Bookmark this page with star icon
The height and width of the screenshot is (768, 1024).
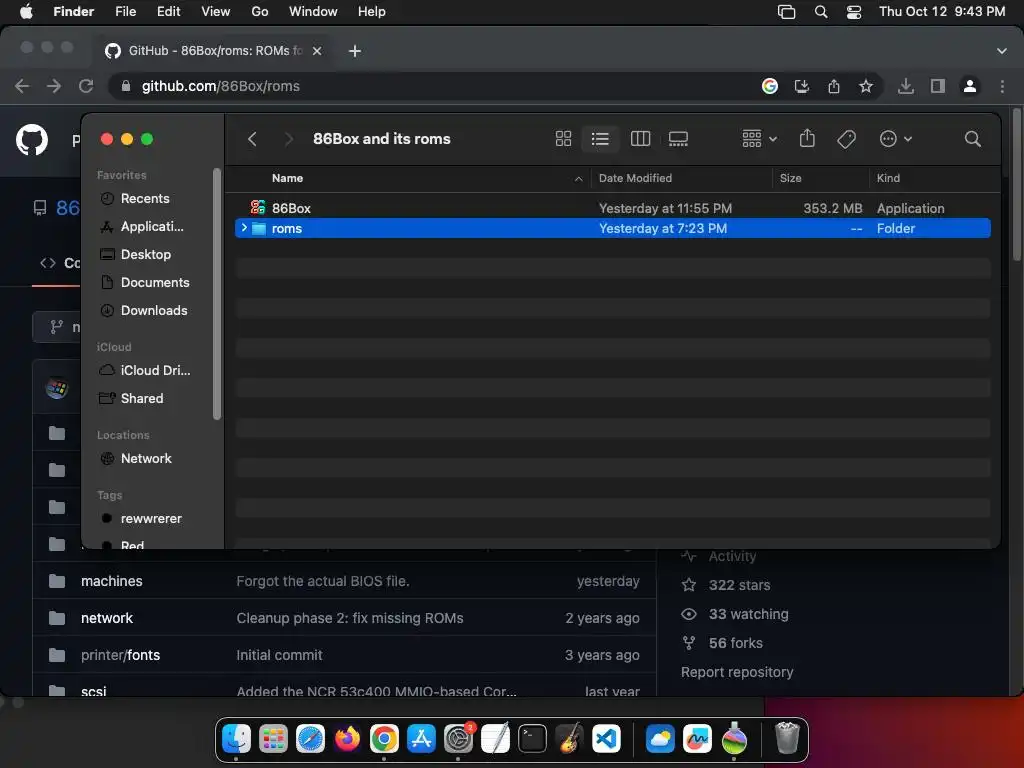(x=866, y=86)
